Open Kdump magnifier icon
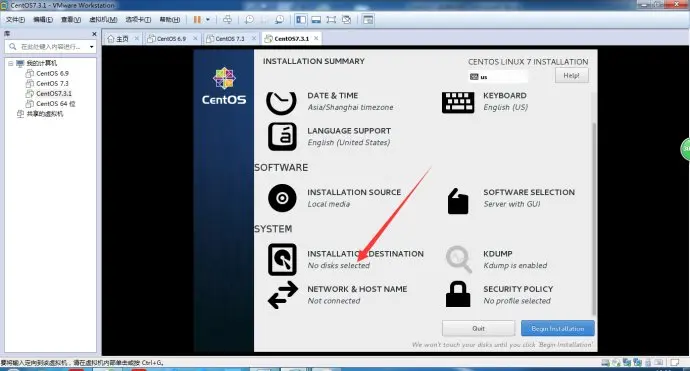Viewport: 690px width, 371px height. [x=458, y=259]
